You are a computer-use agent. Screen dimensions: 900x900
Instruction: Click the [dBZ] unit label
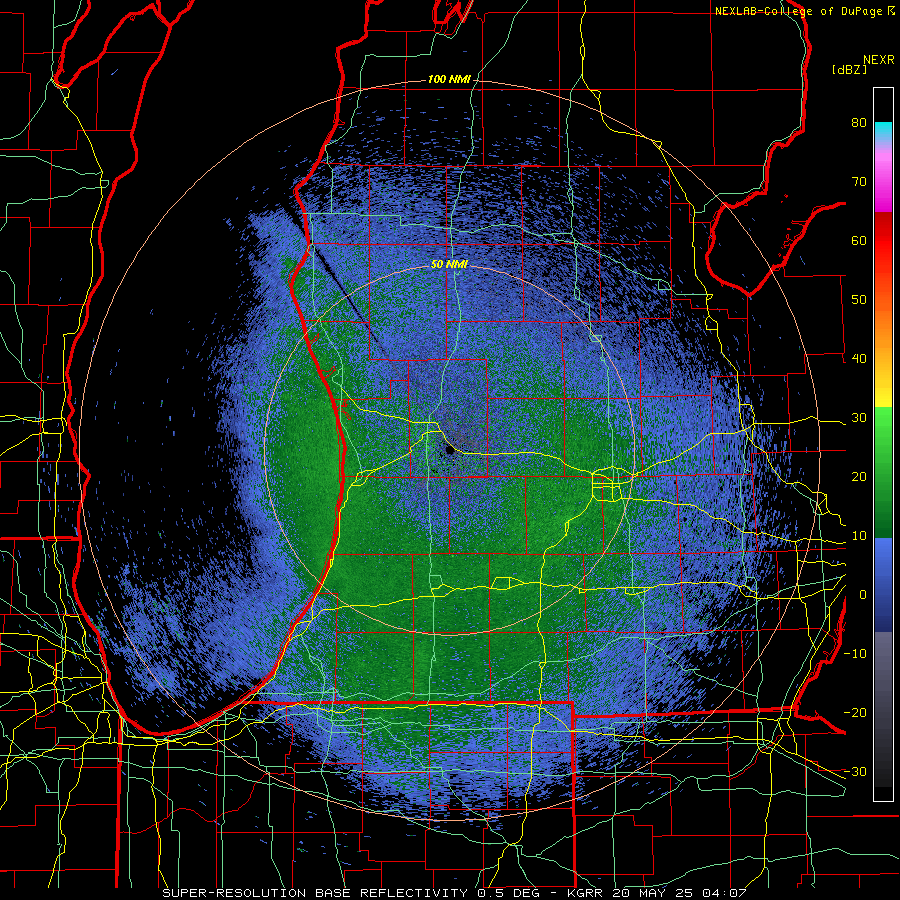point(849,69)
